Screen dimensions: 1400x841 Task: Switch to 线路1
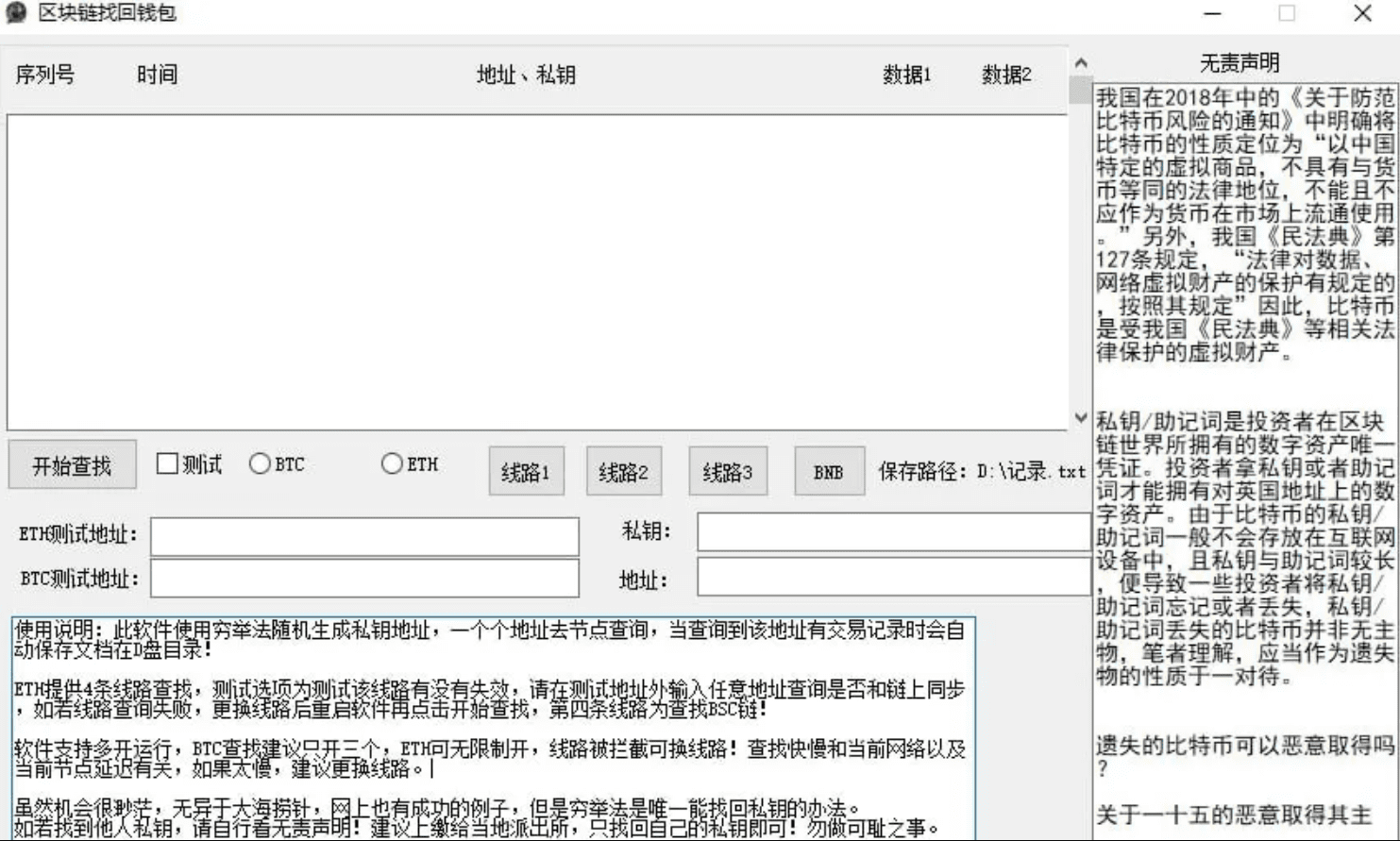click(x=526, y=471)
